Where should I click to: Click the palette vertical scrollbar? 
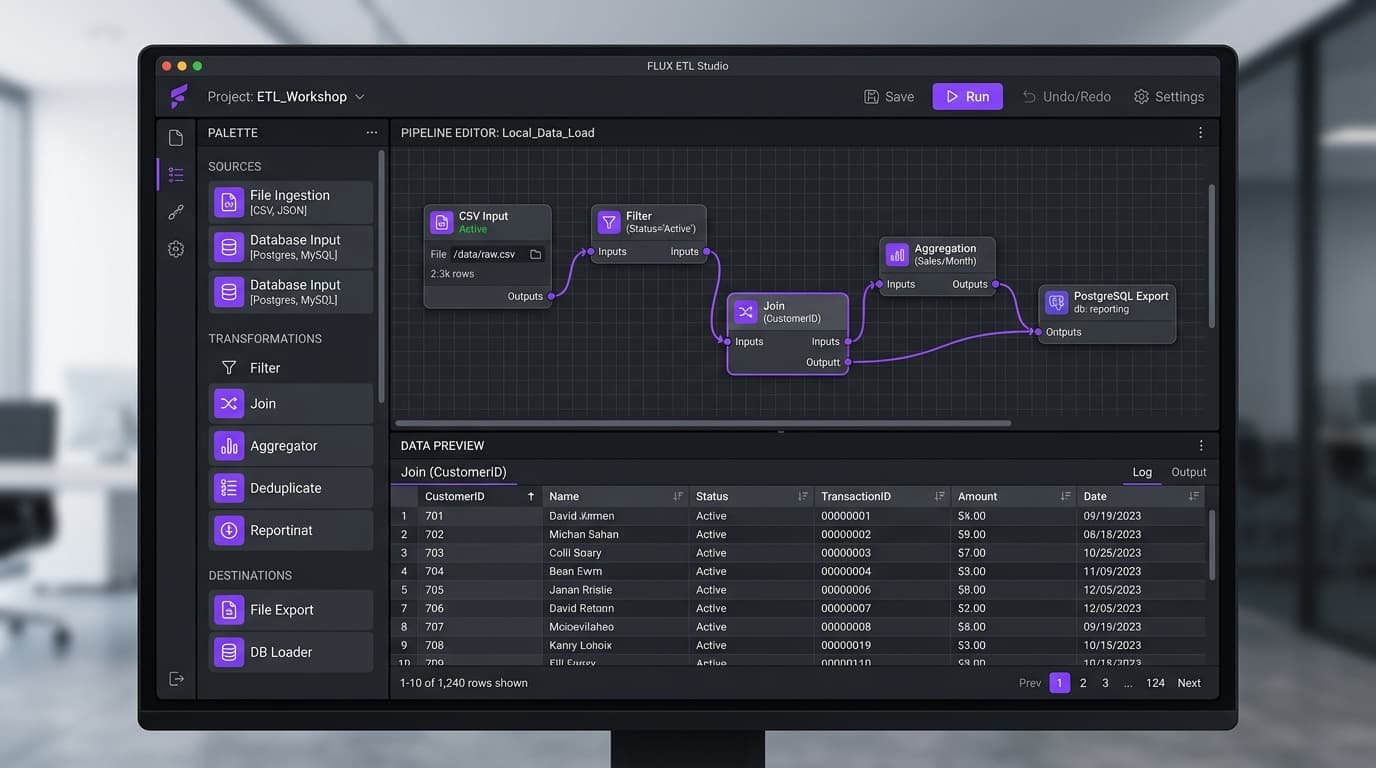[381, 276]
